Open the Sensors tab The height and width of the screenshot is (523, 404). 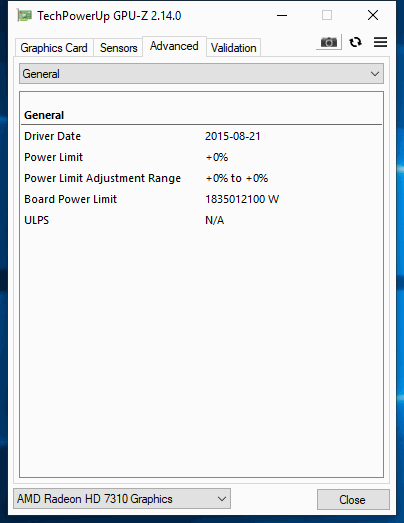click(118, 48)
